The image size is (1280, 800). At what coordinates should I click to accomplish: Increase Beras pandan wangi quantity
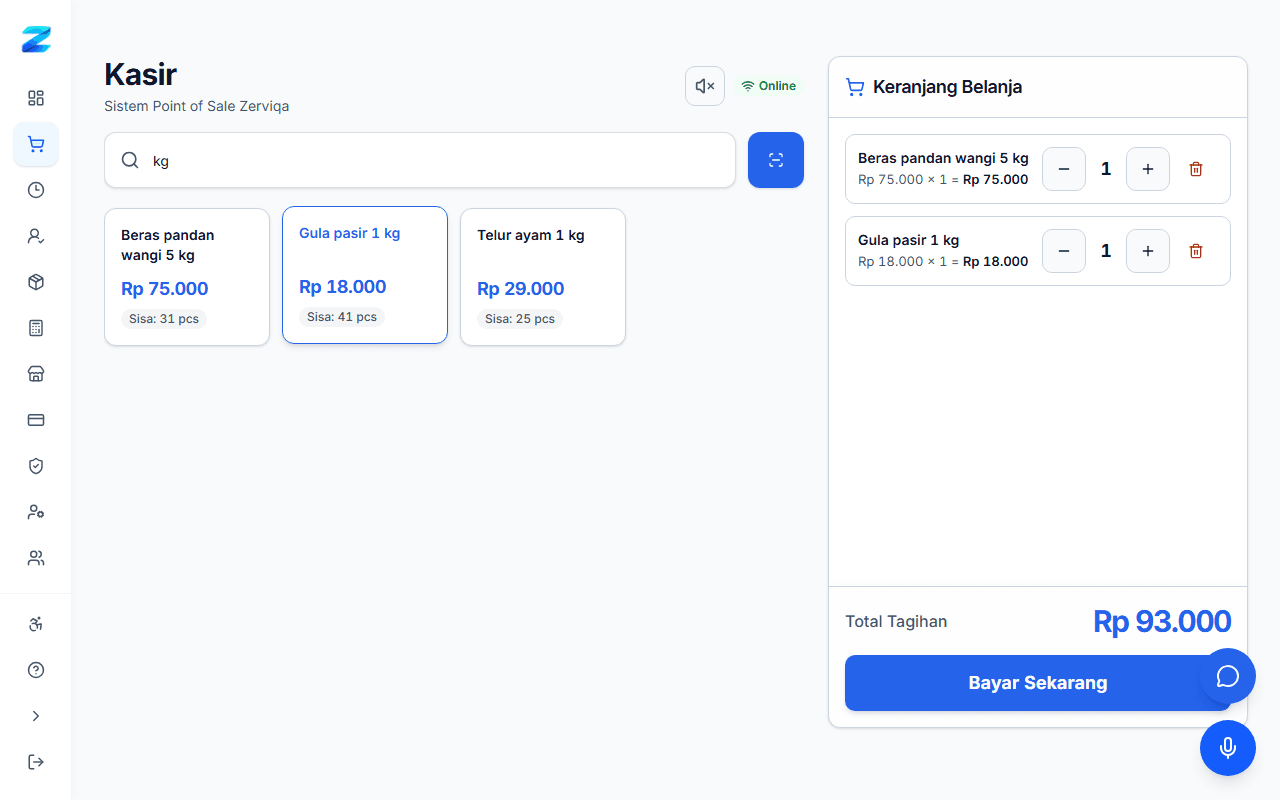(x=1148, y=169)
